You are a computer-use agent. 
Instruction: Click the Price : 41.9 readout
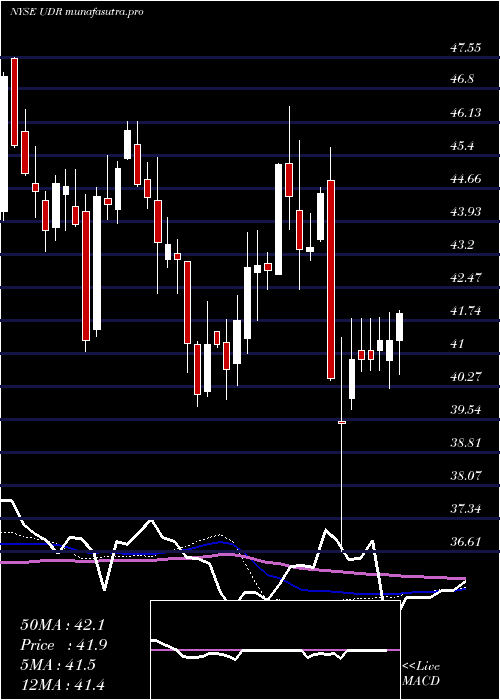[x=63, y=645]
